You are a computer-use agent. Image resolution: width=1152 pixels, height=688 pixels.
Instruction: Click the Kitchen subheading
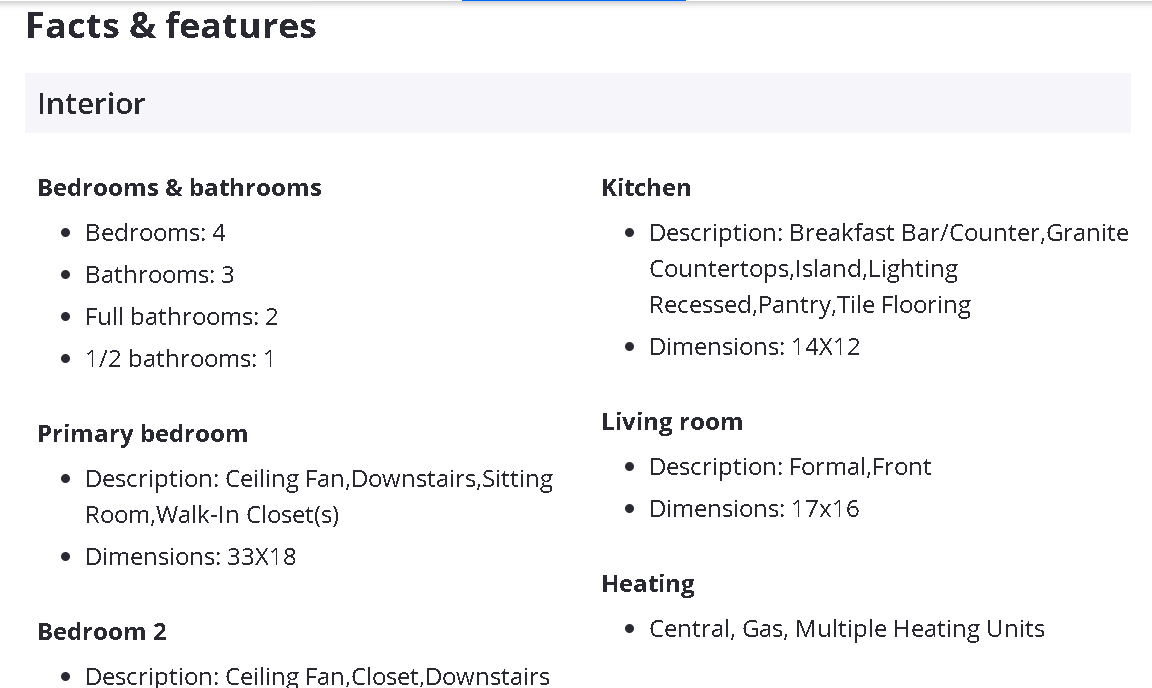tap(646, 188)
